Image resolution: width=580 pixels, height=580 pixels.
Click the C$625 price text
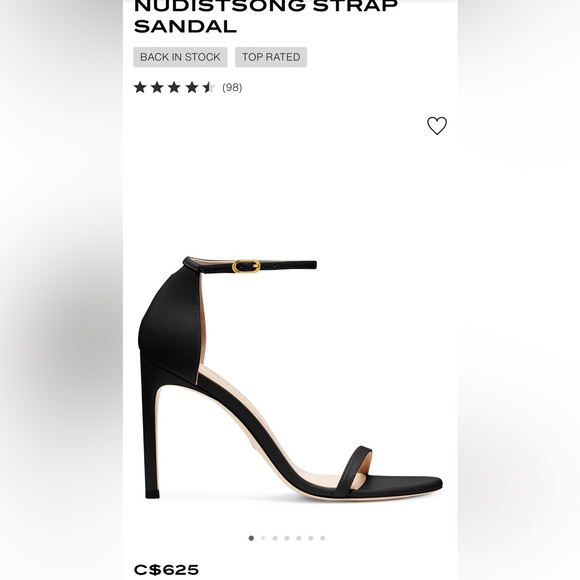pyautogui.click(x=166, y=570)
